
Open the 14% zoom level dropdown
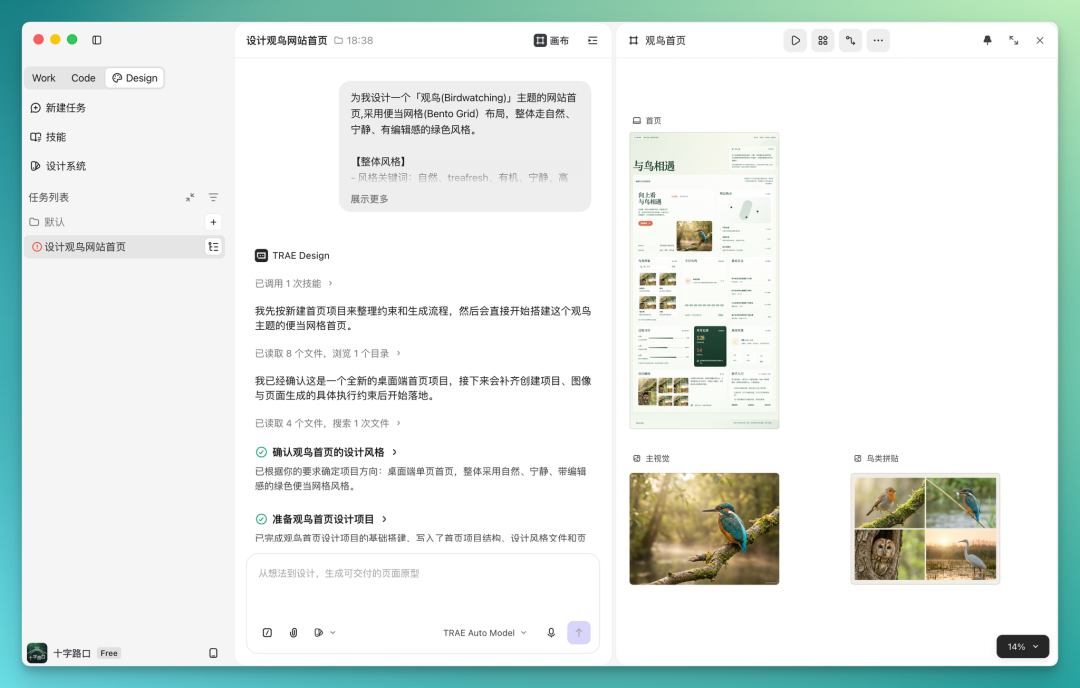1023,647
